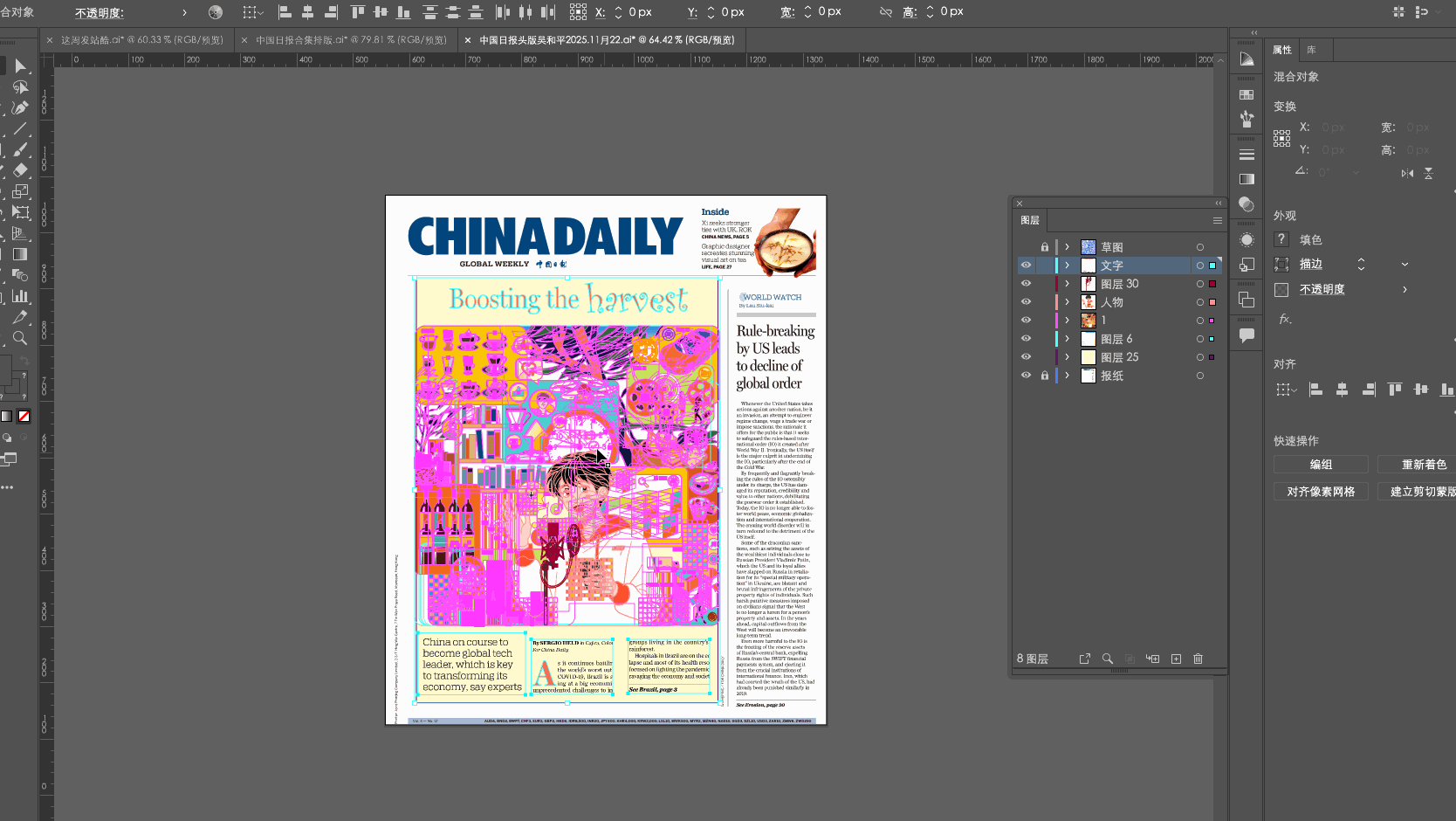Click the locate object magnifier in Layers panel
Image resolution: width=1456 pixels, height=821 pixels.
pos(1108,659)
